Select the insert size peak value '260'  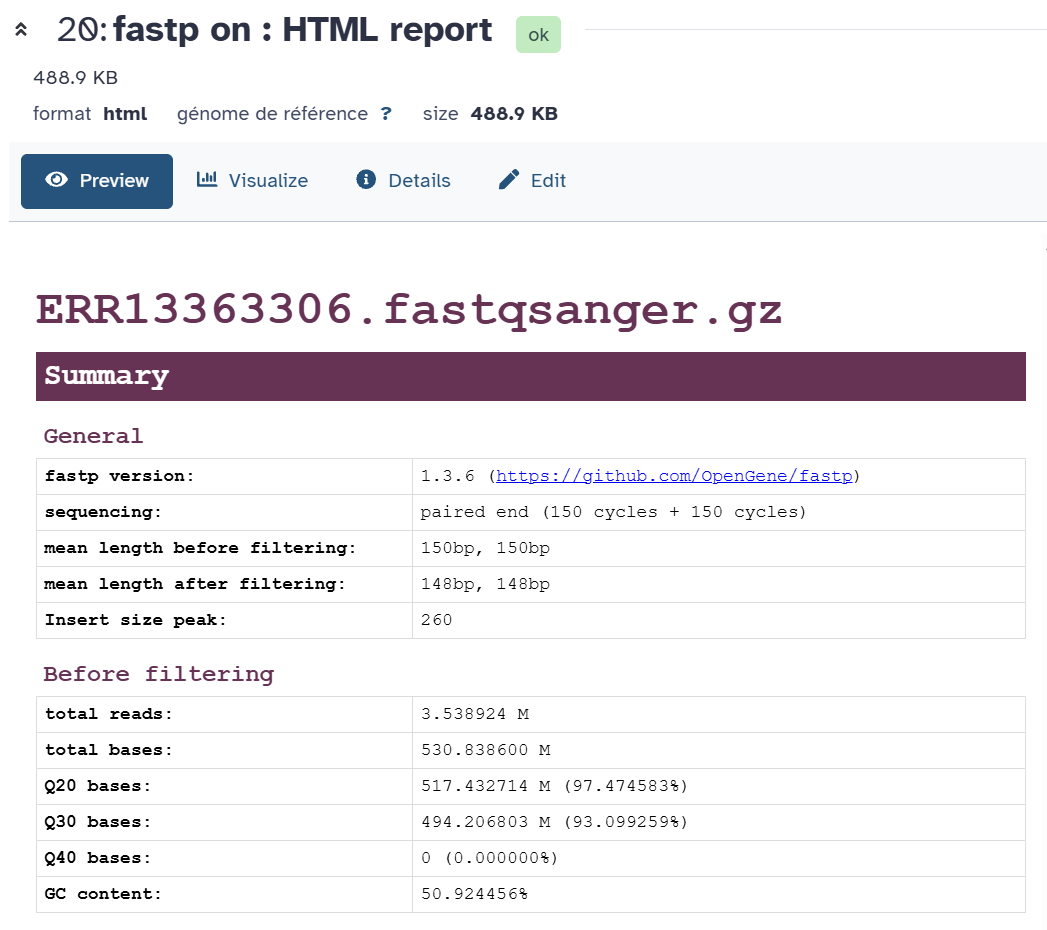pos(718,621)
